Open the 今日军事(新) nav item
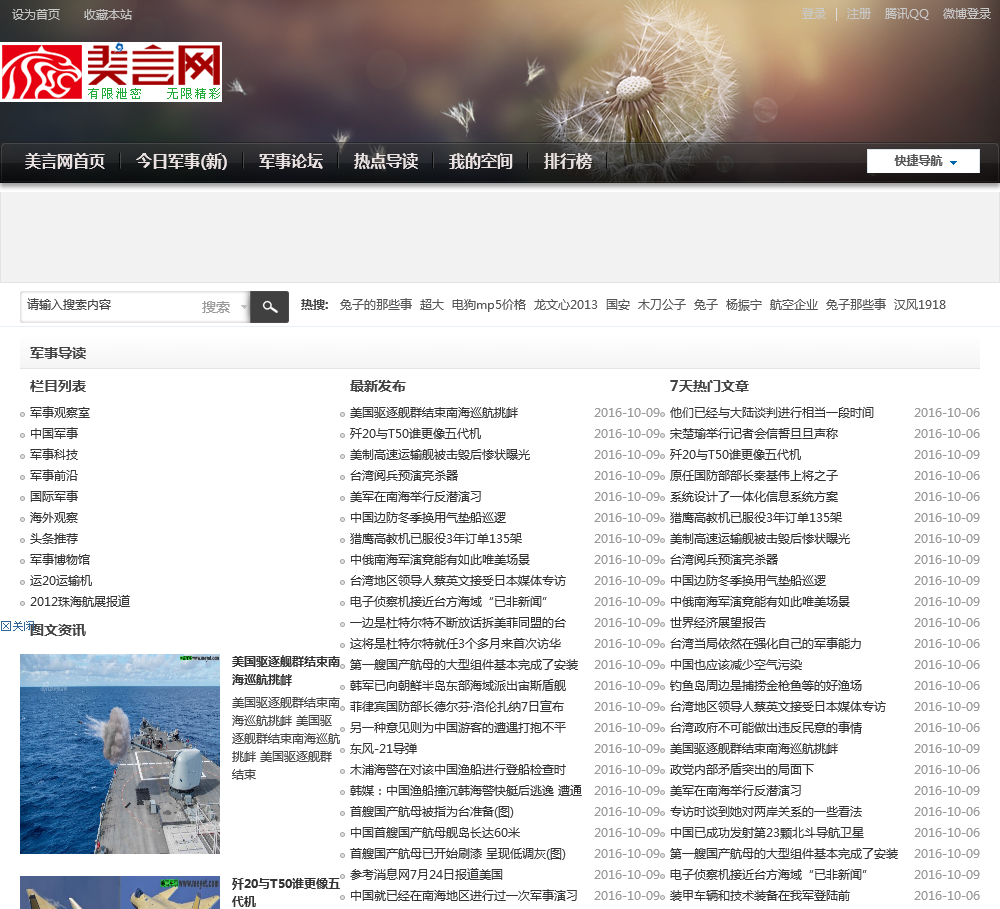Viewport: 1000px width, 909px height. pyautogui.click(x=182, y=161)
